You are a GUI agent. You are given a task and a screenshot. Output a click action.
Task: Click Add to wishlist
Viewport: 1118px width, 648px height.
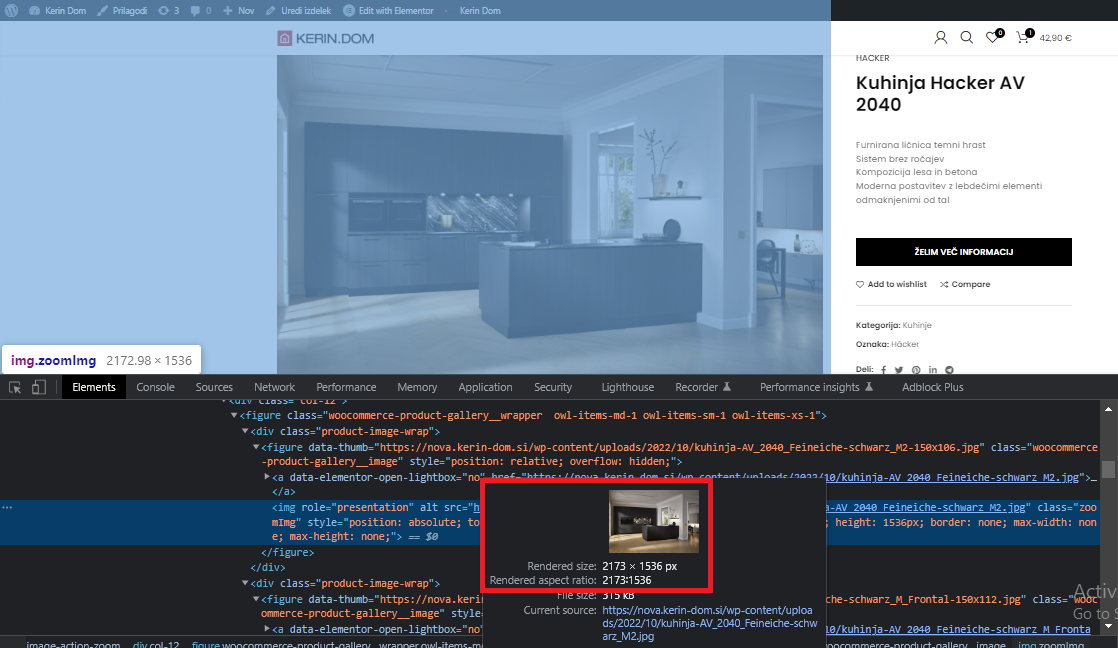pos(891,284)
